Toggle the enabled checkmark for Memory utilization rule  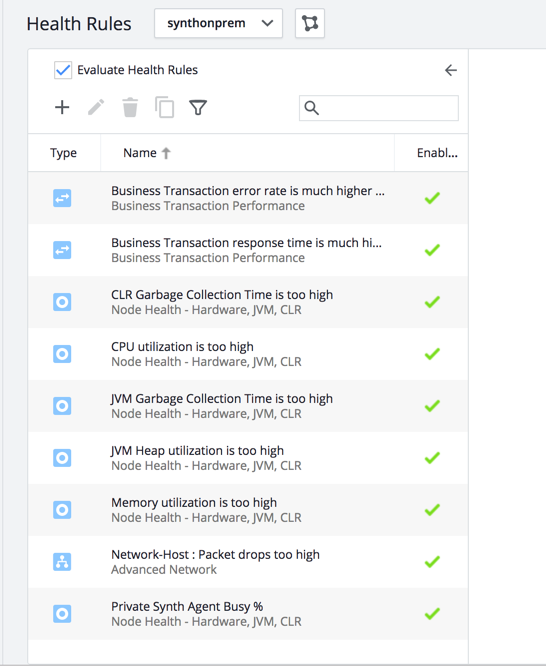pyautogui.click(x=432, y=510)
